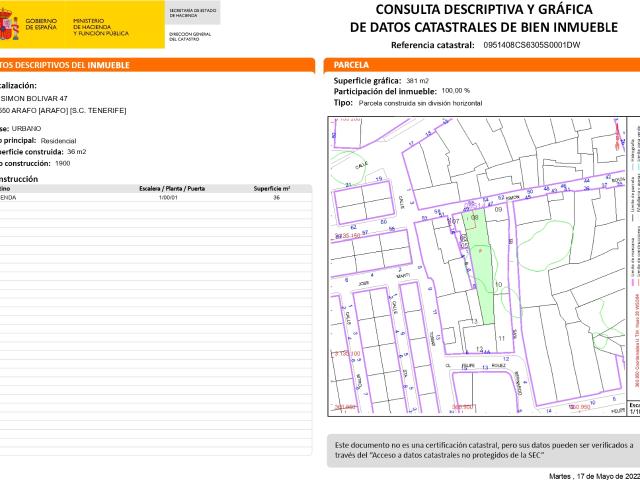Select the main use value "Residencial"
Viewport: 640px width, 480px height.
58,141
